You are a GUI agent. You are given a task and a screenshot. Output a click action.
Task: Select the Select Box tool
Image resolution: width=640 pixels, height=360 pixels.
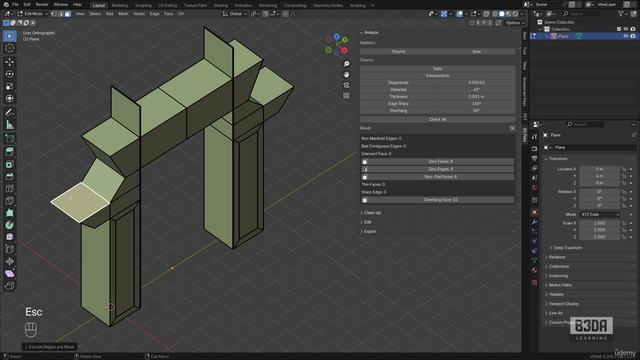(x=10, y=36)
